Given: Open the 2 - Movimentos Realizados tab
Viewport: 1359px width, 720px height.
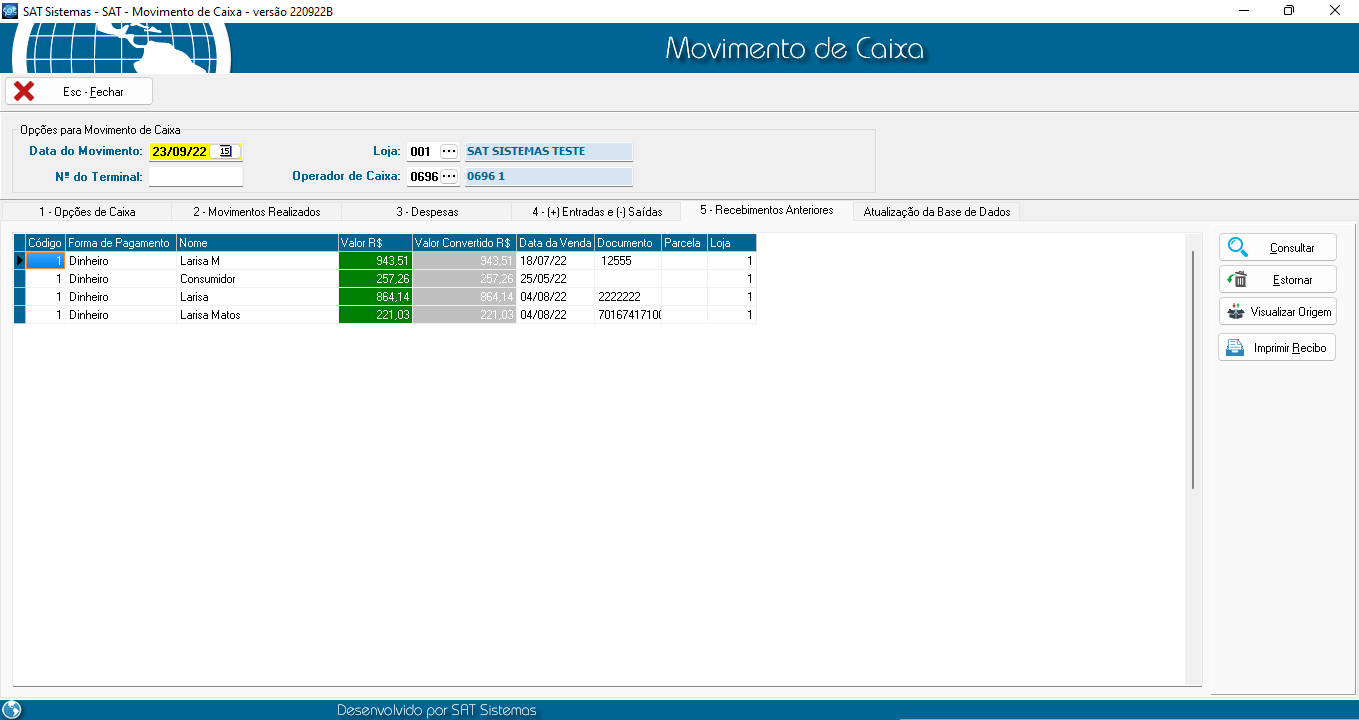Looking at the screenshot, I should coord(257,212).
